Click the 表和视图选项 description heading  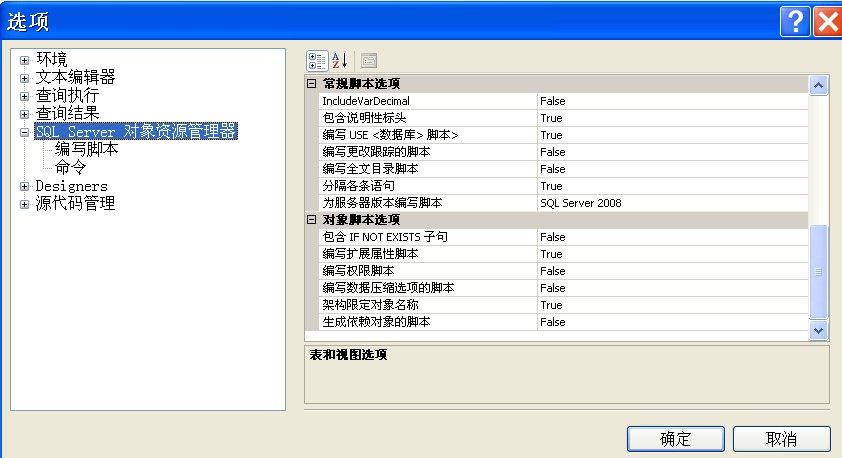348,354
